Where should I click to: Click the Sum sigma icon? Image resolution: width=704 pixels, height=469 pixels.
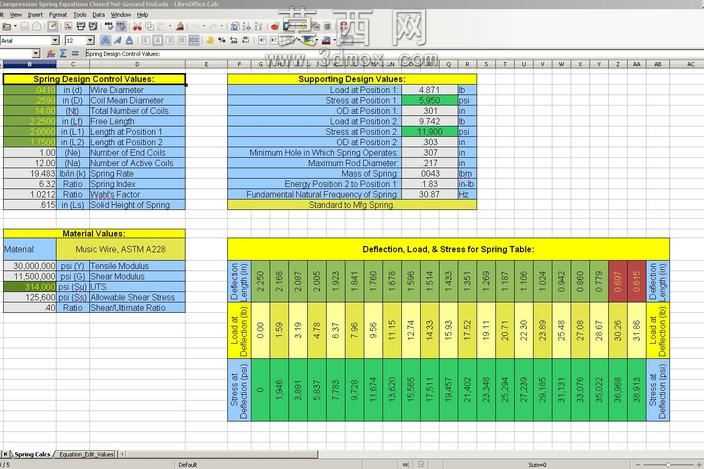63,53
